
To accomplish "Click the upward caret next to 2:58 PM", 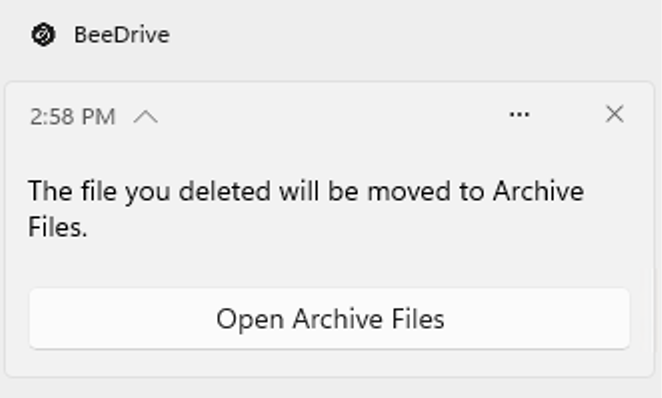I will (146, 117).
